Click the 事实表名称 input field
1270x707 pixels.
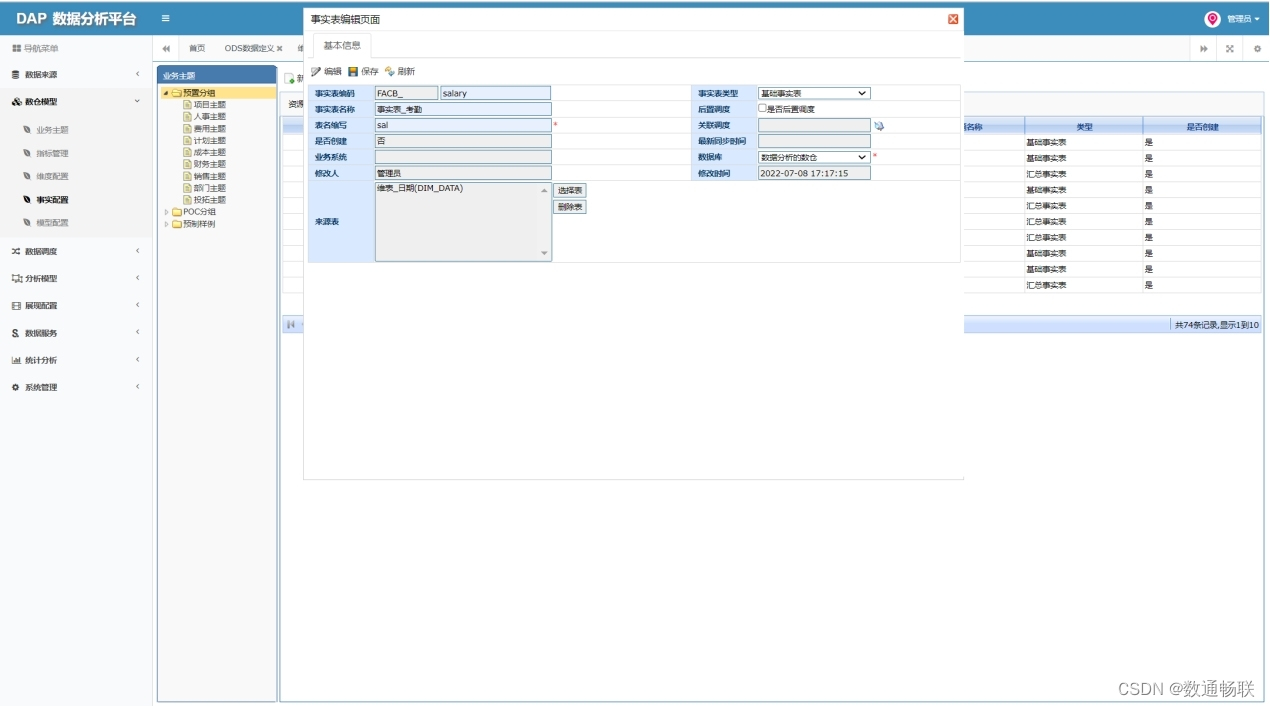[463, 109]
